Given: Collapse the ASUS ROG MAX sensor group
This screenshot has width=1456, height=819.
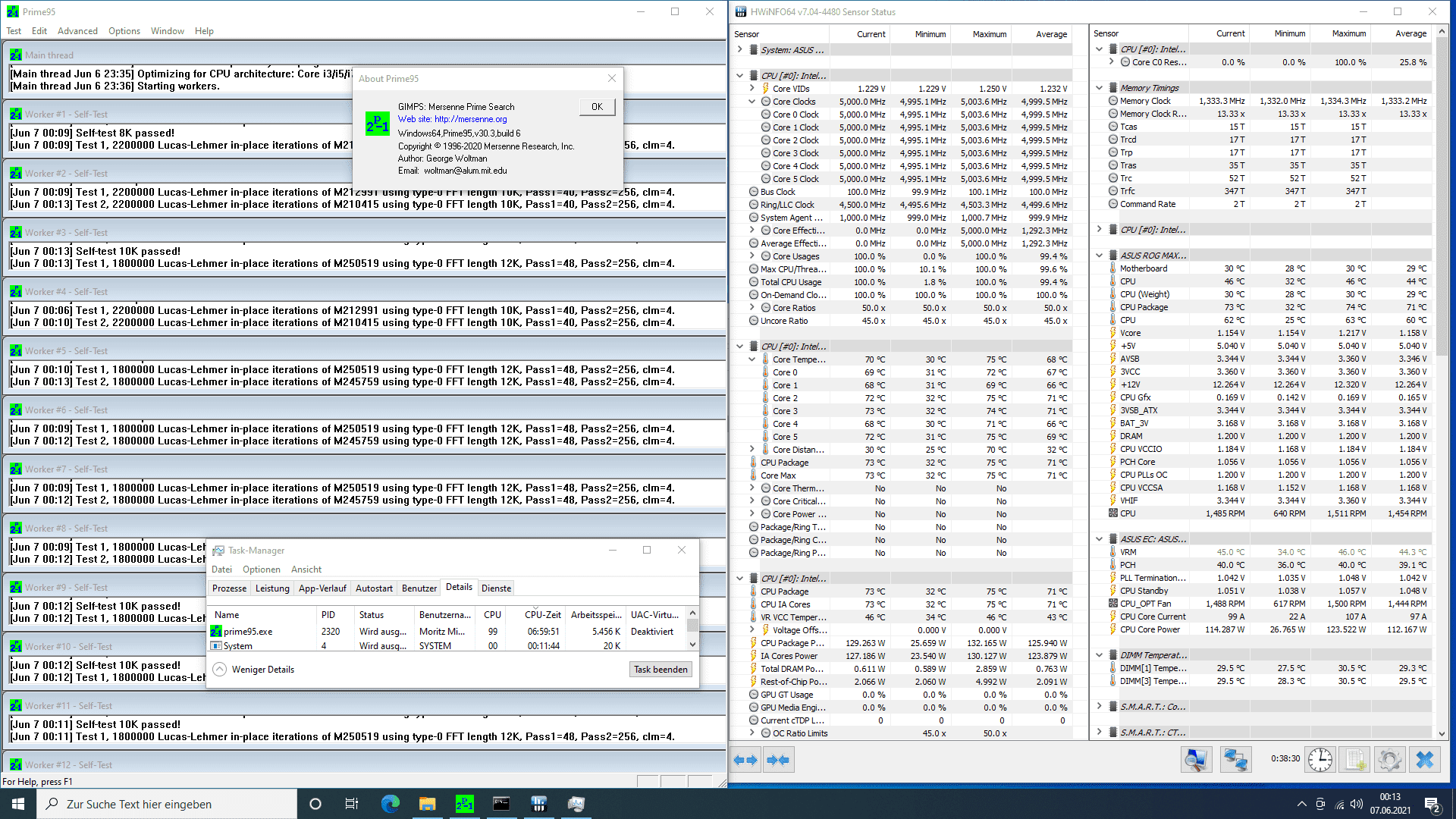Looking at the screenshot, I should pyautogui.click(x=1100, y=255).
